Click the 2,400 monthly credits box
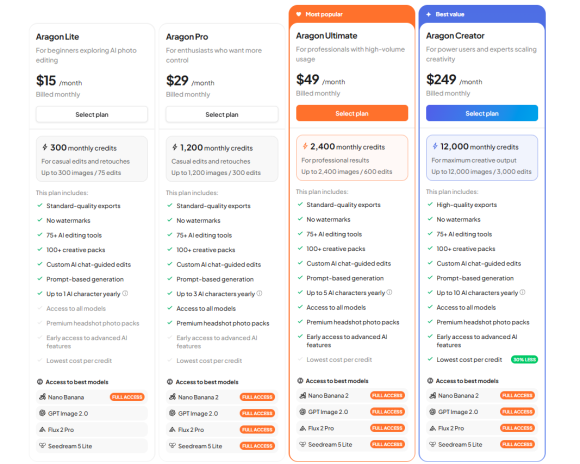This screenshot has width=580, height=464. click(x=352, y=158)
